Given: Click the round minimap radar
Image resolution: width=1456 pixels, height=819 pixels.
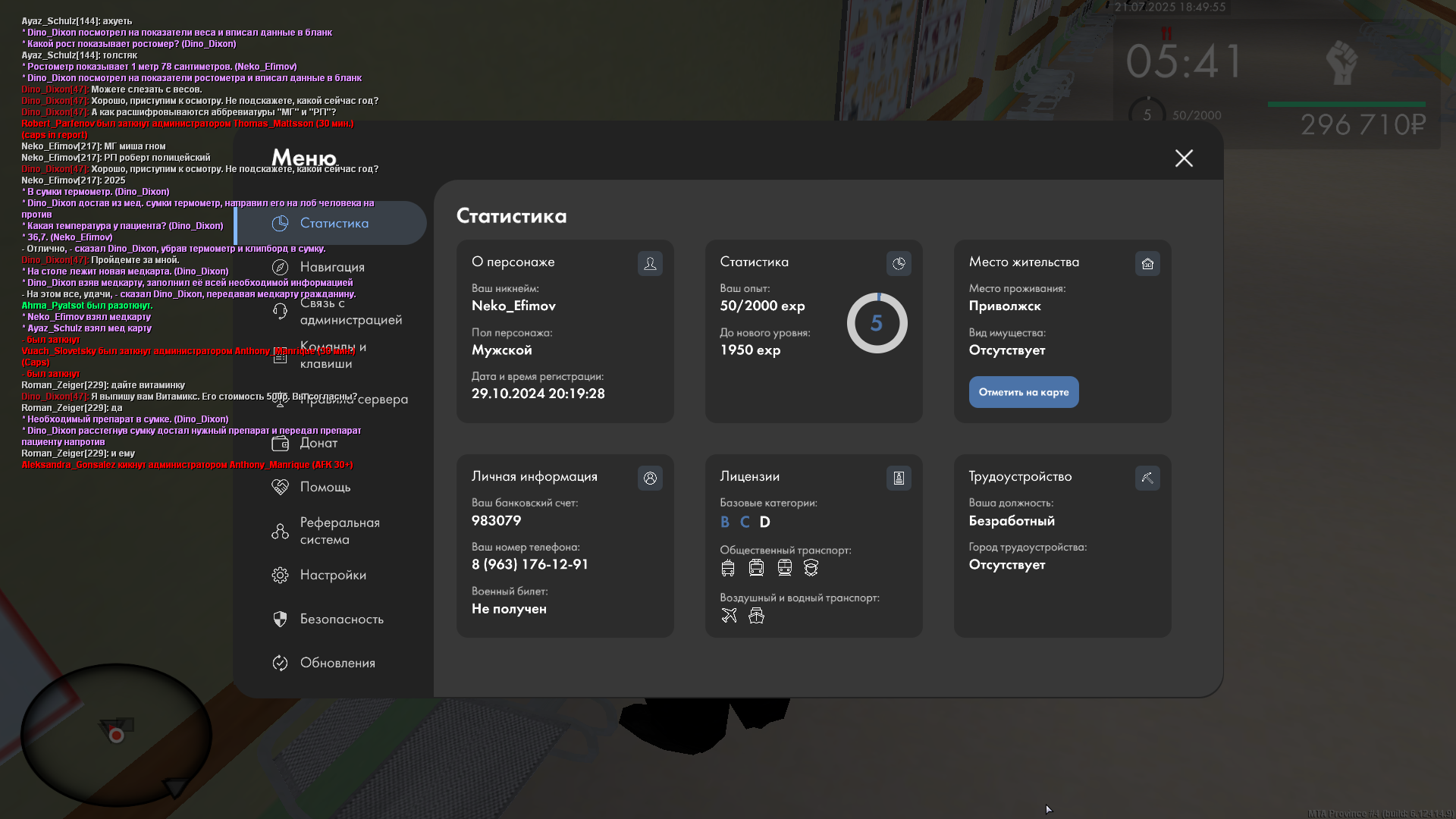Looking at the screenshot, I should point(115,734).
